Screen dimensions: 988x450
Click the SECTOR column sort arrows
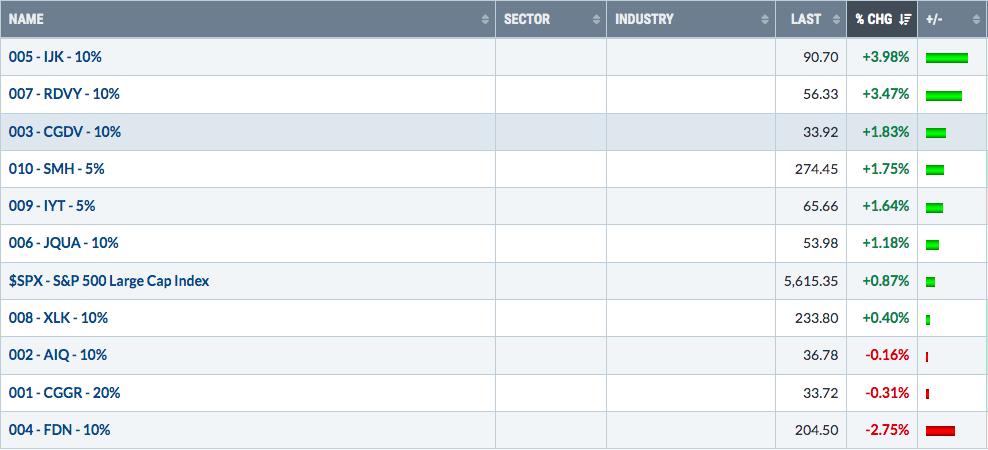596,20
